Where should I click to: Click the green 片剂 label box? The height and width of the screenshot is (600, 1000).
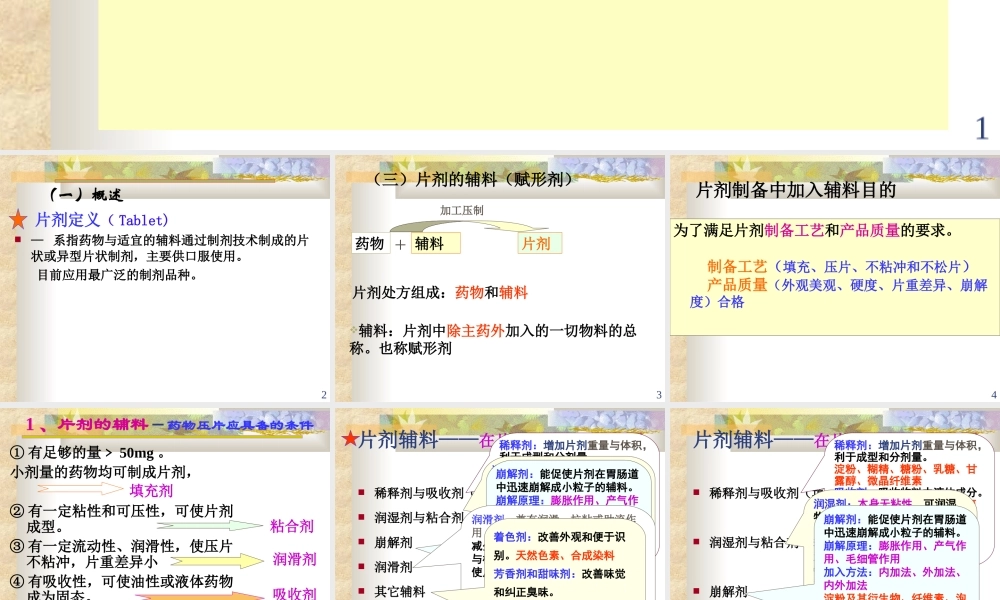pyautogui.click(x=538, y=243)
